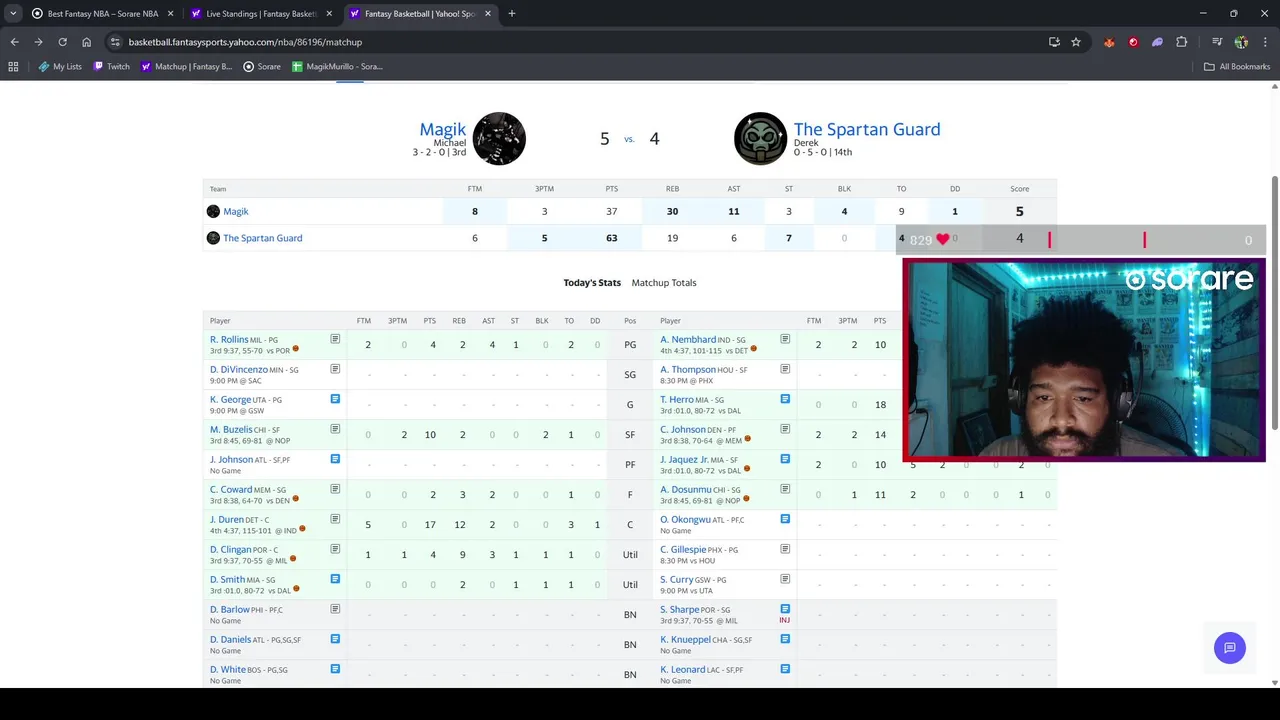Focus the address bar URL field
Screen dimensions: 1280x720
(580, 42)
